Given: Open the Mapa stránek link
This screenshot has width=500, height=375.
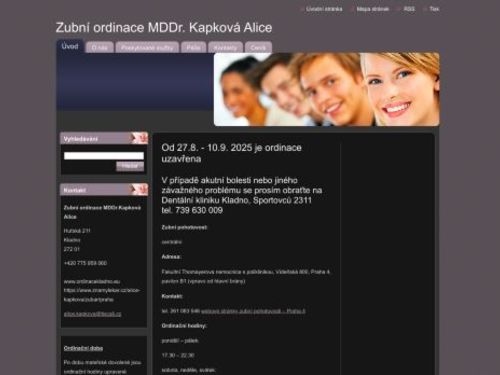Looking at the screenshot, I should 372,9.
